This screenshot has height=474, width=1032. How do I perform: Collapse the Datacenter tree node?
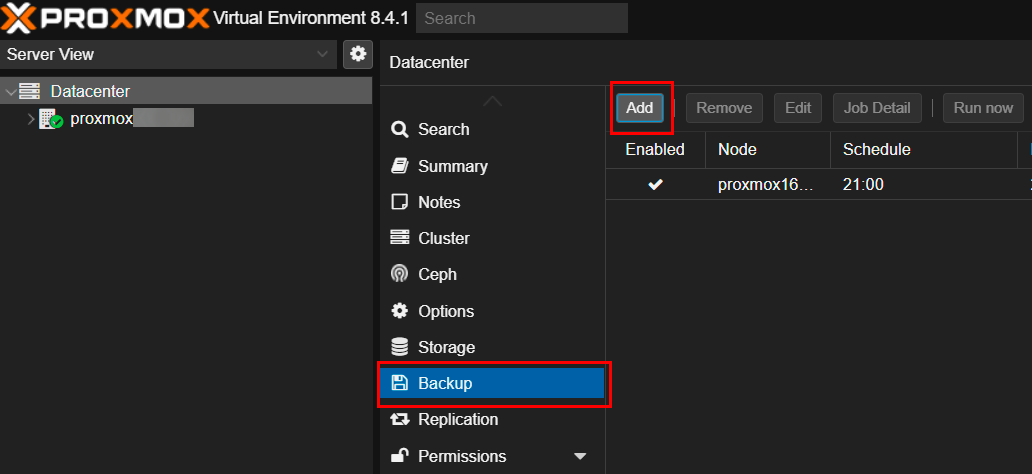pyautogui.click(x=10, y=92)
